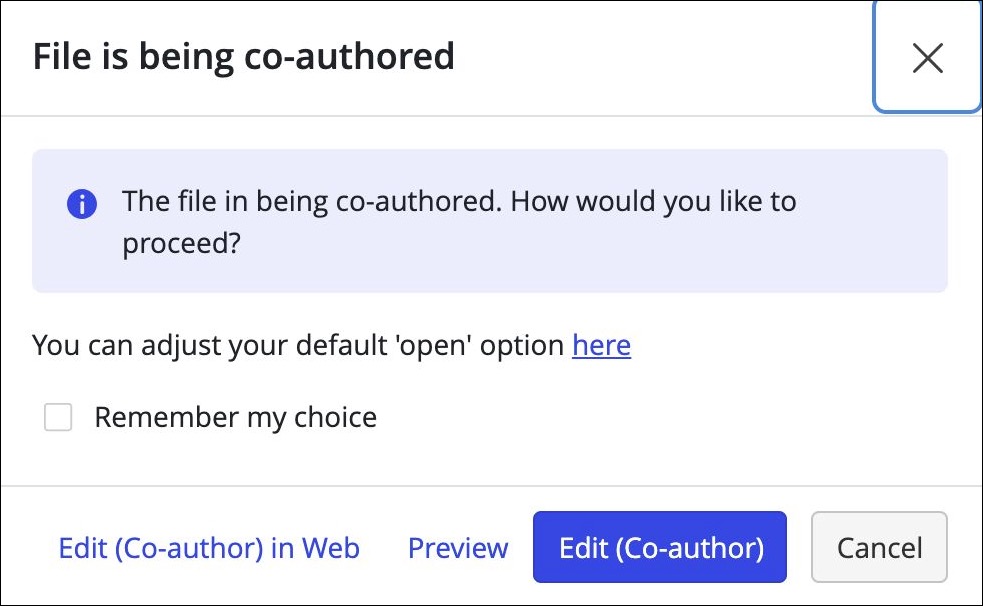The width and height of the screenshot is (983, 606).
Task: Open the 'here' link to adjust open settings
Action: [601, 345]
